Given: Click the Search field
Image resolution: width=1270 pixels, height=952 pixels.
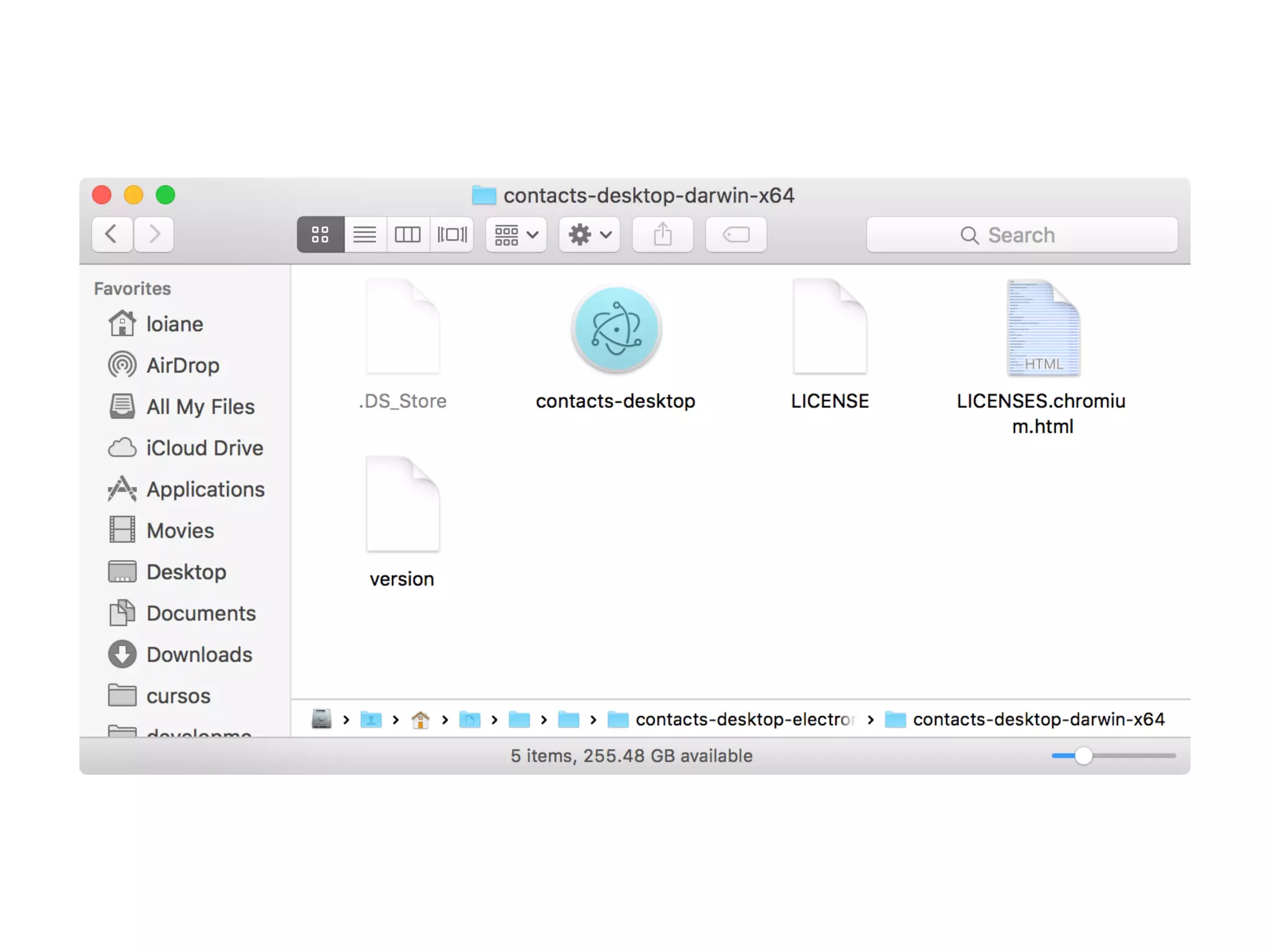Looking at the screenshot, I should [1021, 235].
